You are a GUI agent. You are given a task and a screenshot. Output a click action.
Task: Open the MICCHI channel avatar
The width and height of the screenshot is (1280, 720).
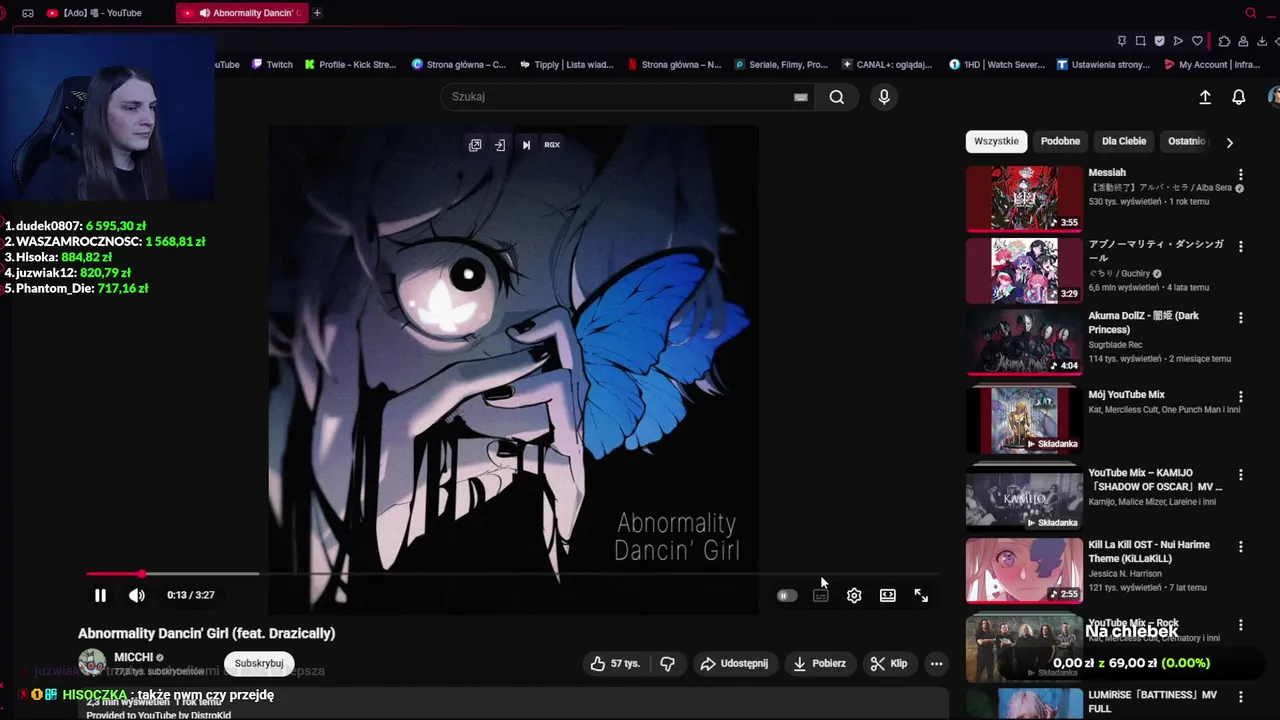92,663
